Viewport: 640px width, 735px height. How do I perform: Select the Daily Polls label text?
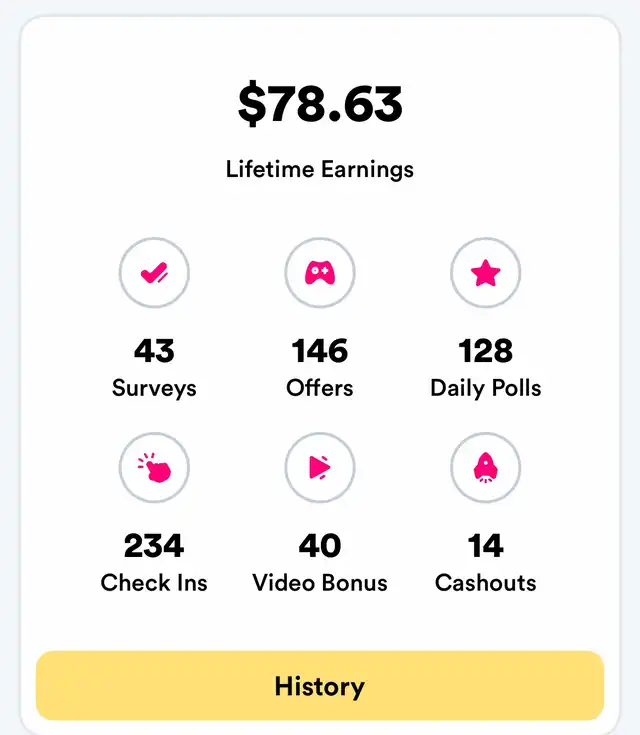coord(486,388)
